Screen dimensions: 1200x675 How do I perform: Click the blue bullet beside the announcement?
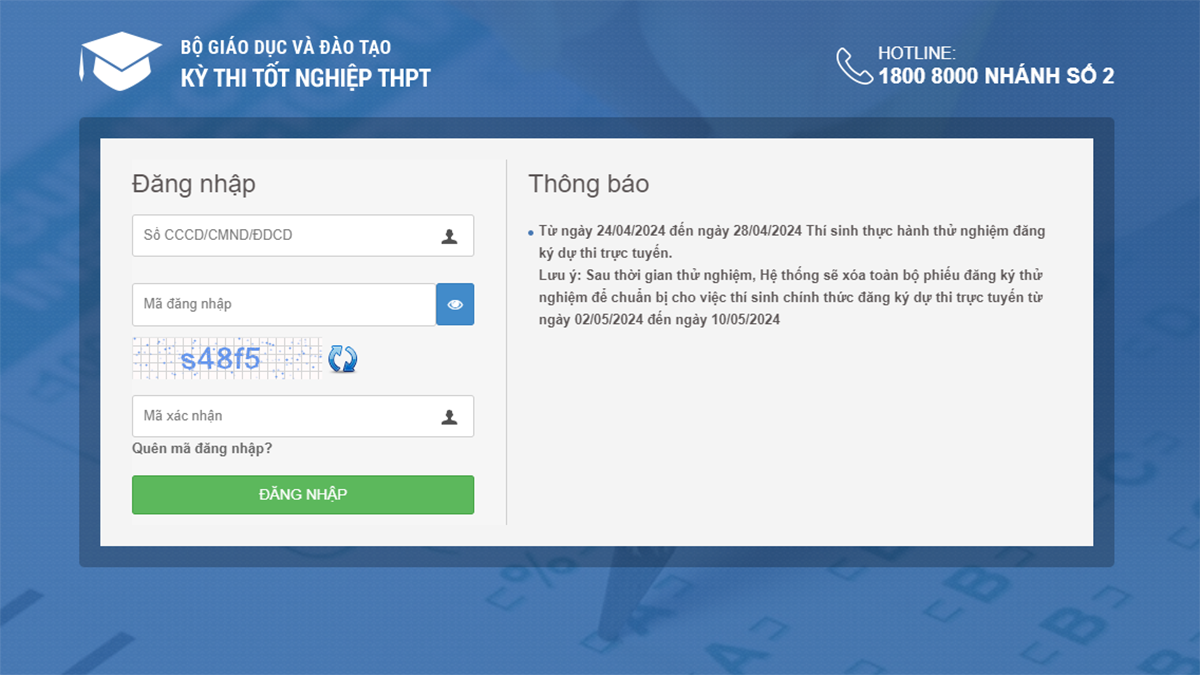coord(530,233)
